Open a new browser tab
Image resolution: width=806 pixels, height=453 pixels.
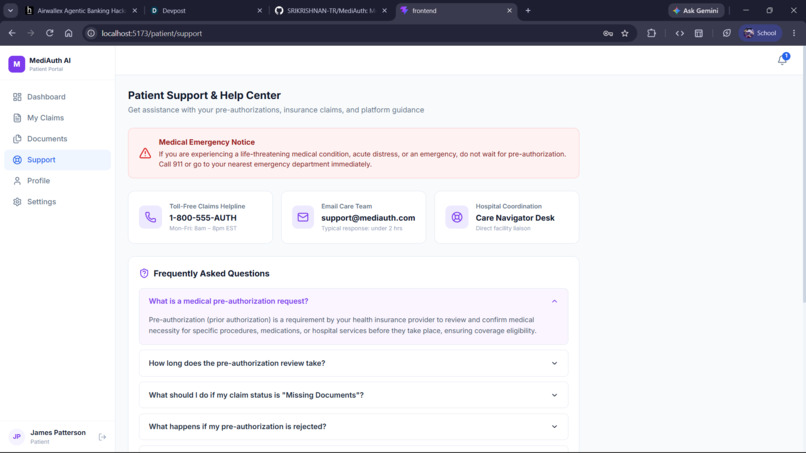[528, 10]
